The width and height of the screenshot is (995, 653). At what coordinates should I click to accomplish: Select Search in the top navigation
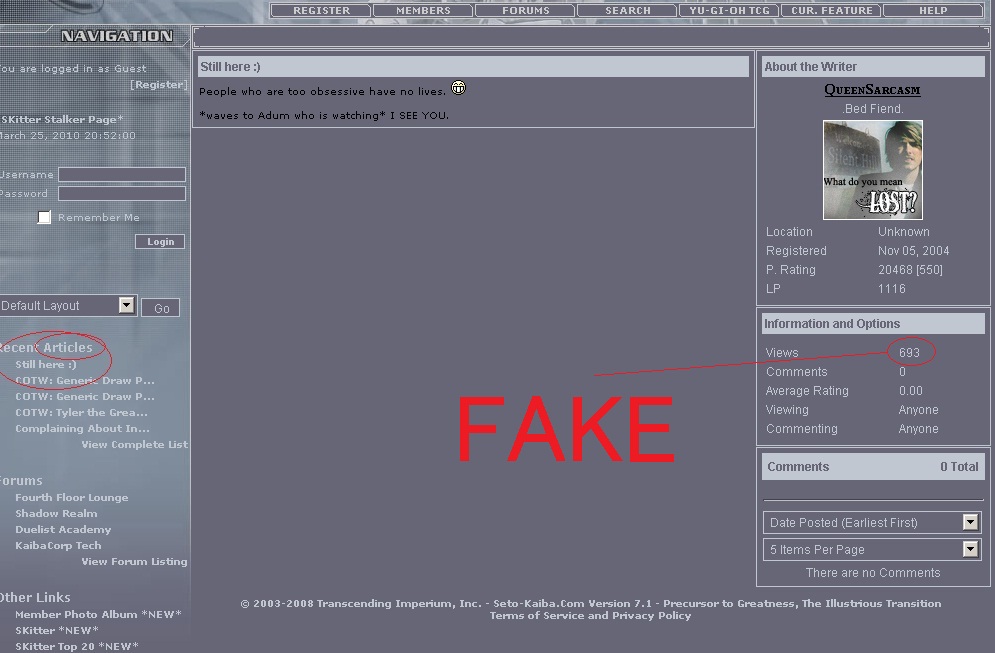pyautogui.click(x=627, y=11)
